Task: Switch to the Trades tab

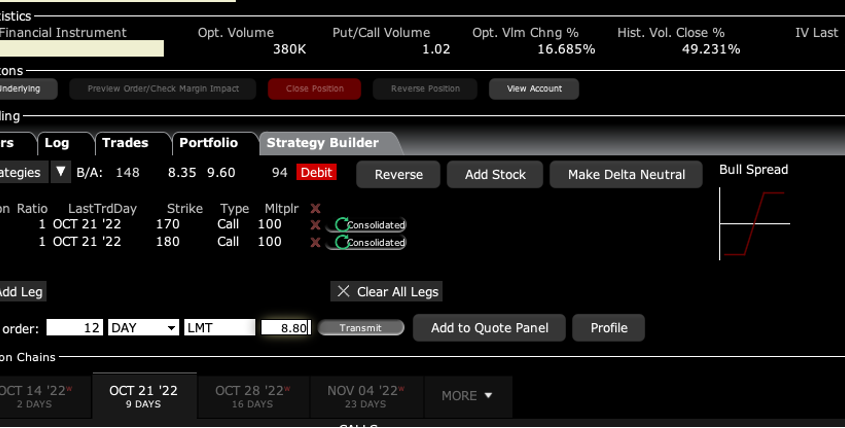Action: 125,143
